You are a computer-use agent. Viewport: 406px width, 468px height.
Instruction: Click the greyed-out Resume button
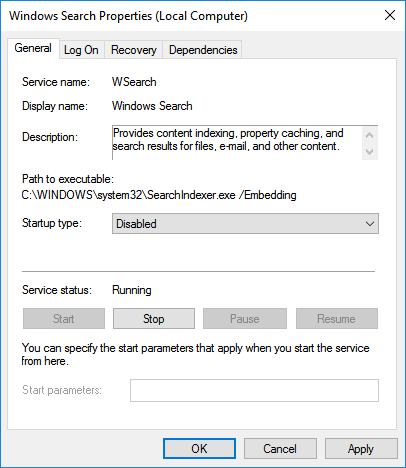point(337,319)
